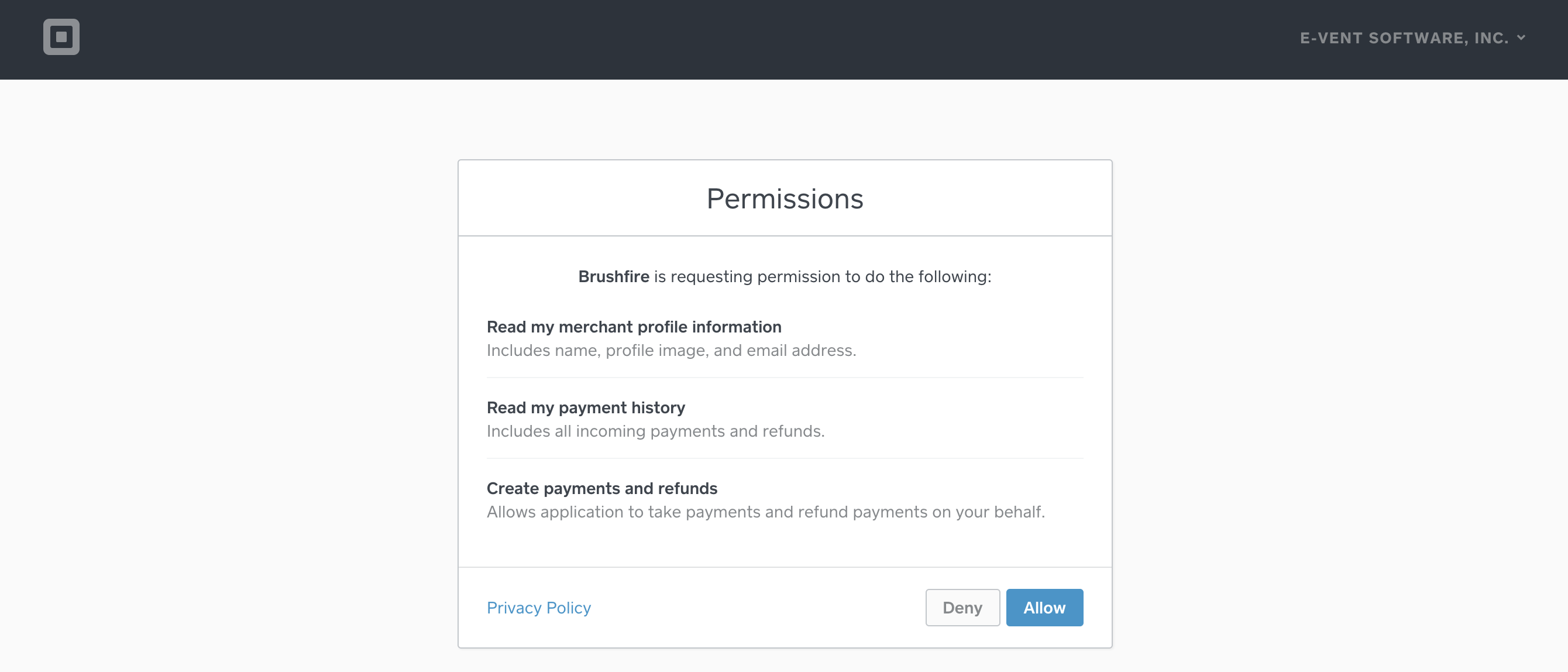This screenshot has width=1568, height=672.
Task: Approve the Brushfire request via Allow
Action: (x=1044, y=608)
